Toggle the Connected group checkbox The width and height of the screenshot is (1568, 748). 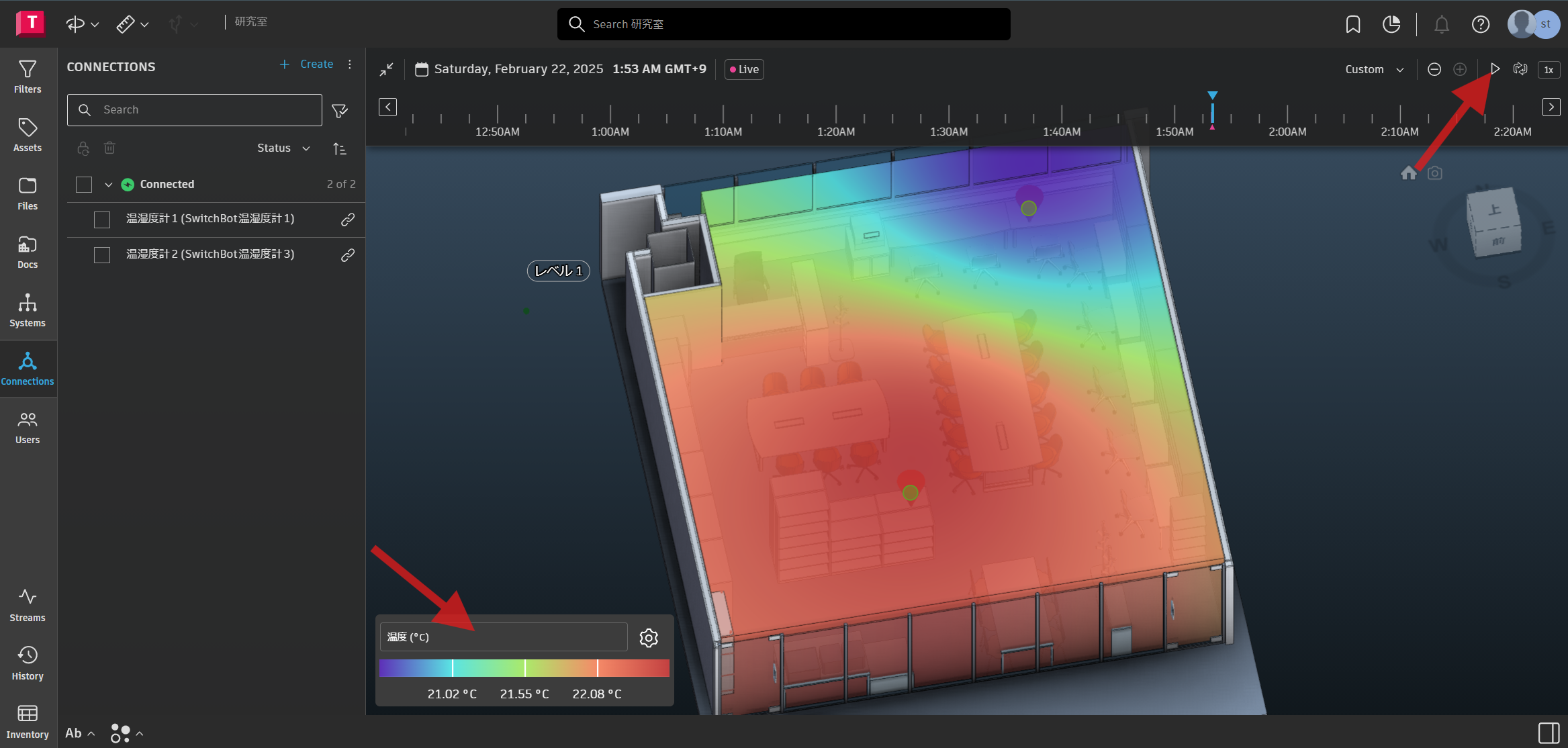pos(84,184)
